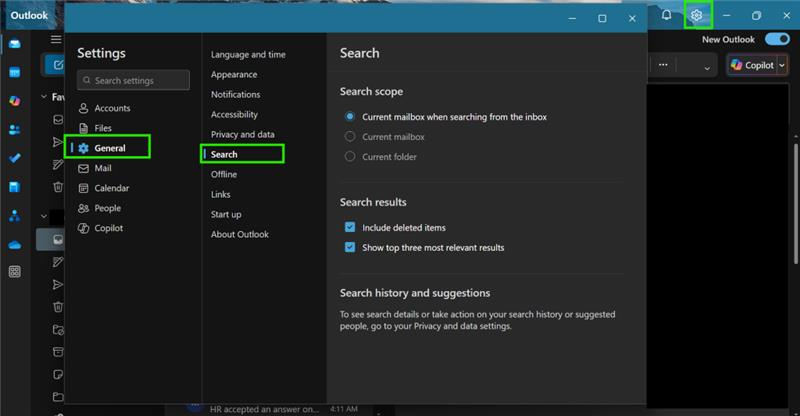The image size is (800, 416).
Task: Select the 'Current mailbox' search scope option
Action: click(385, 137)
